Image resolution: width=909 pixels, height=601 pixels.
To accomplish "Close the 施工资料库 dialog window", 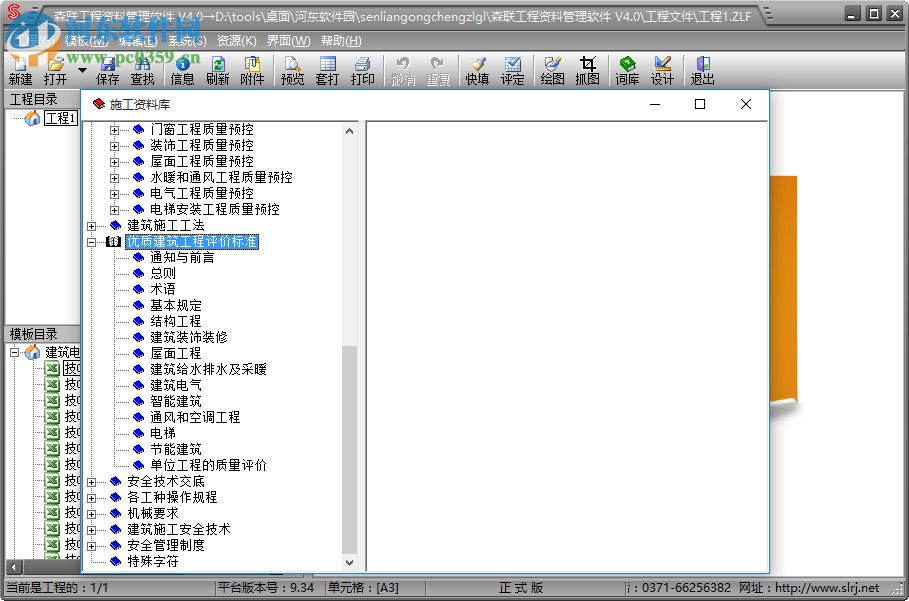I will [746, 104].
